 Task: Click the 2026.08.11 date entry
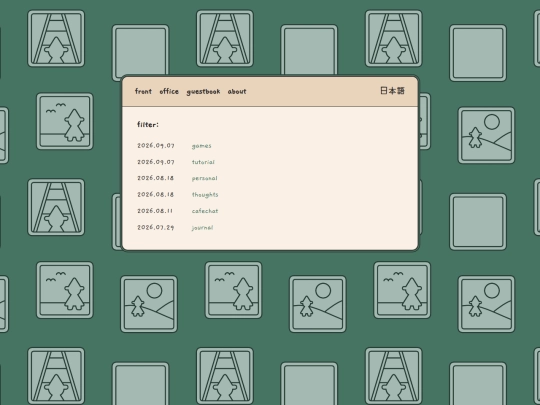tap(155, 210)
